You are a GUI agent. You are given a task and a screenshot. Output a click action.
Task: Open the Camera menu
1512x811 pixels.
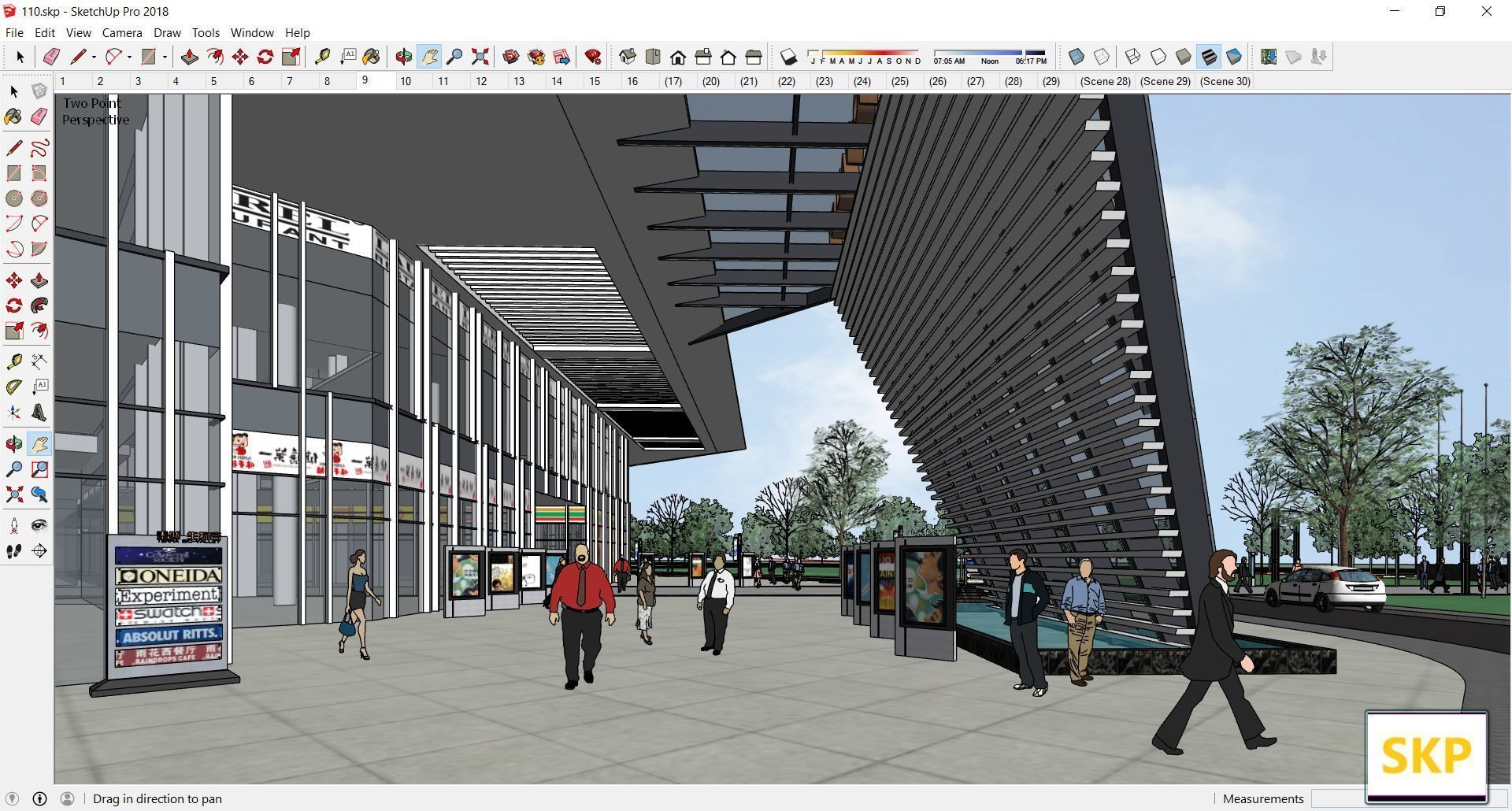coord(122,32)
